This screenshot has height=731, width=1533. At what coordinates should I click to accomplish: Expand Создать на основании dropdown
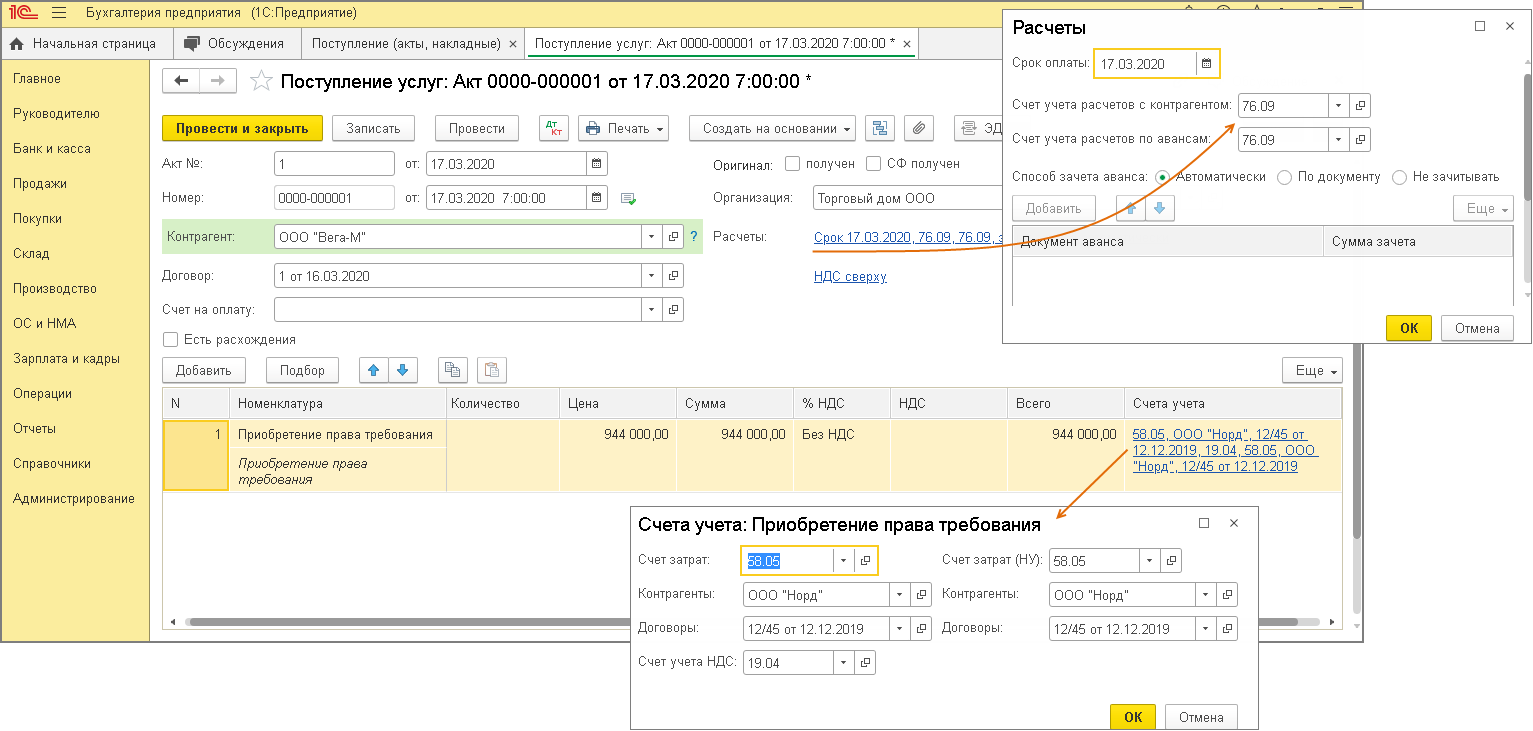[773, 128]
